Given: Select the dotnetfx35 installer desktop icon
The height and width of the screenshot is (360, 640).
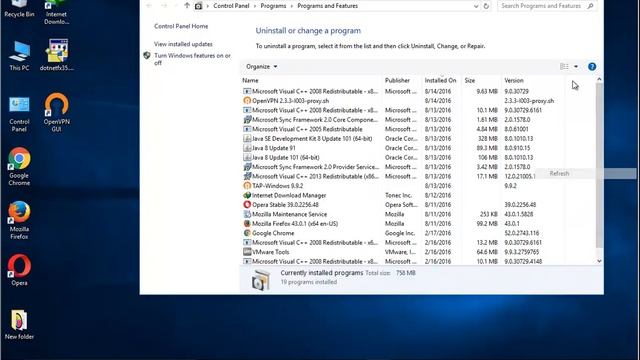Looking at the screenshot, I should click(x=57, y=55).
